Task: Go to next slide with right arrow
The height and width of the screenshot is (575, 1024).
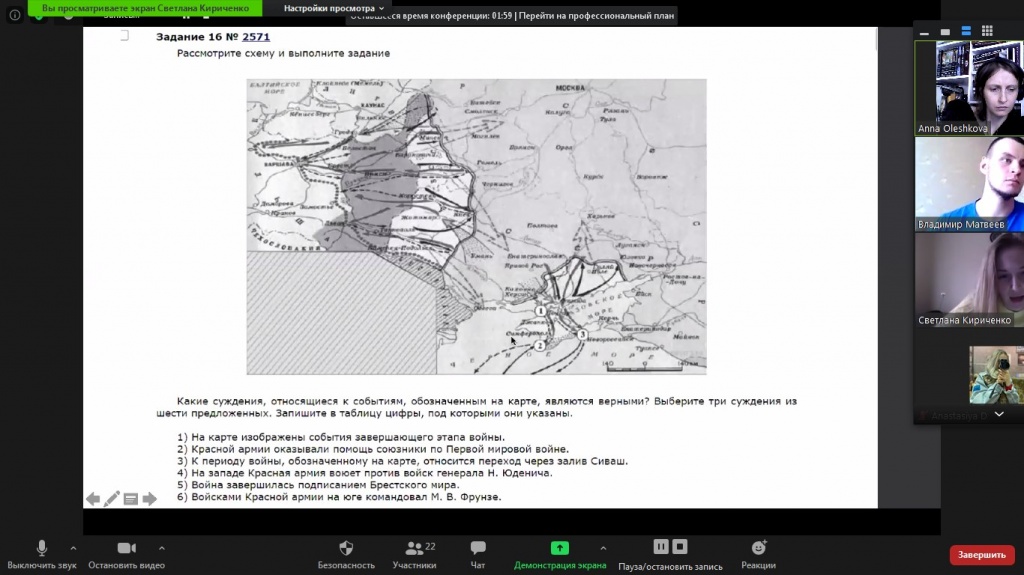Action: [x=150, y=499]
